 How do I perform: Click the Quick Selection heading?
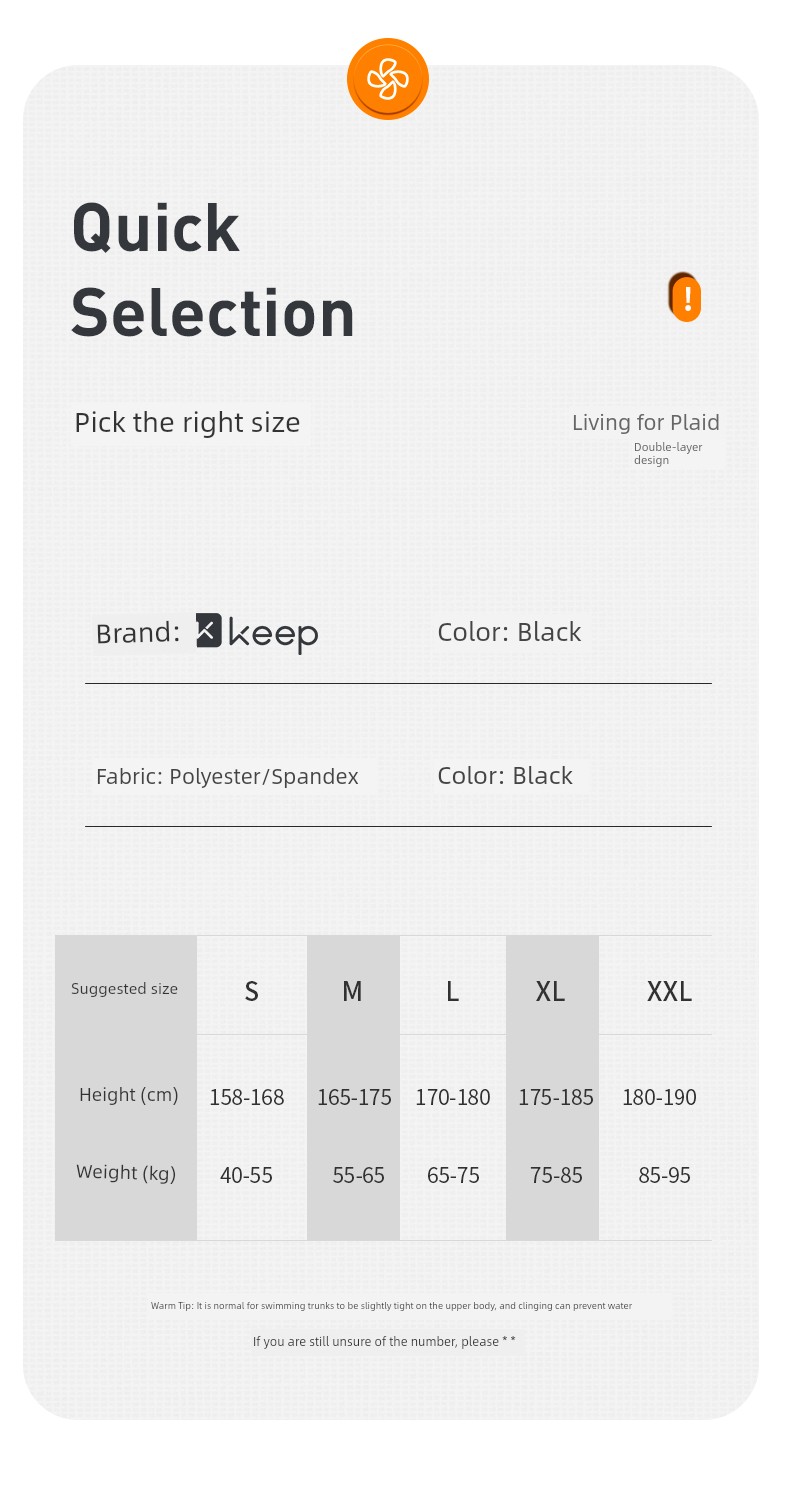(x=213, y=270)
